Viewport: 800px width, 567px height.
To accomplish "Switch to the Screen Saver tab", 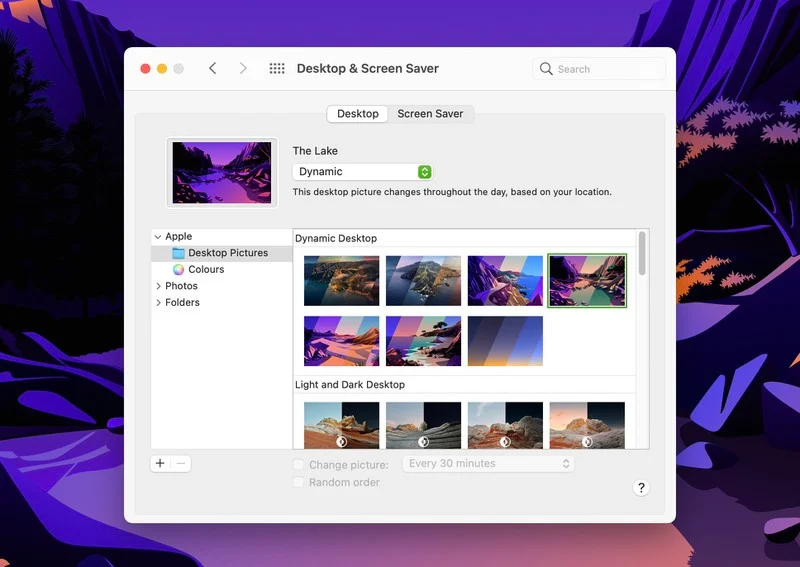I will click(x=430, y=114).
